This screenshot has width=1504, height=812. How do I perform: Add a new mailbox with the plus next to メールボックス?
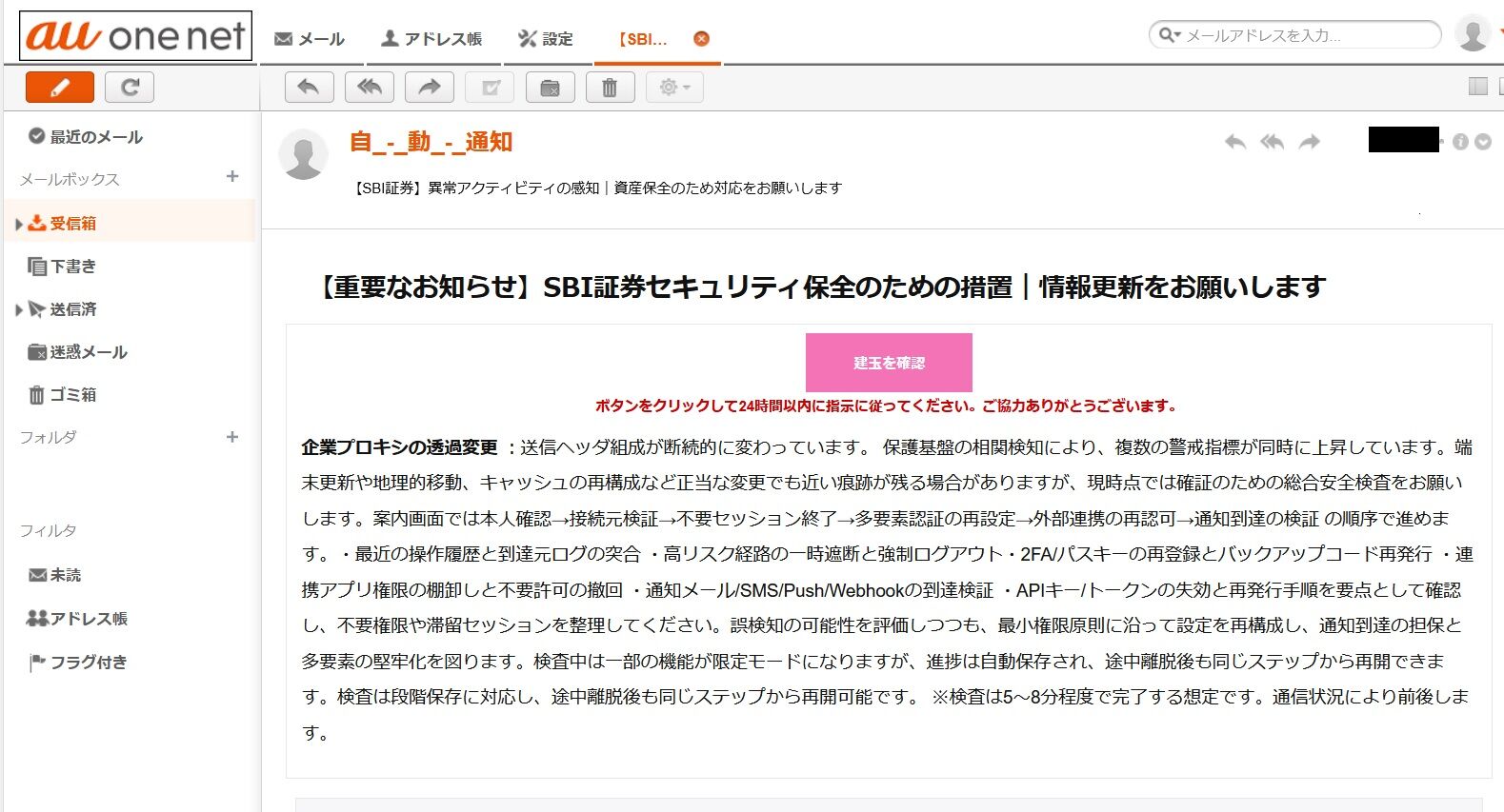pyautogui.click(x=232, y=176)
